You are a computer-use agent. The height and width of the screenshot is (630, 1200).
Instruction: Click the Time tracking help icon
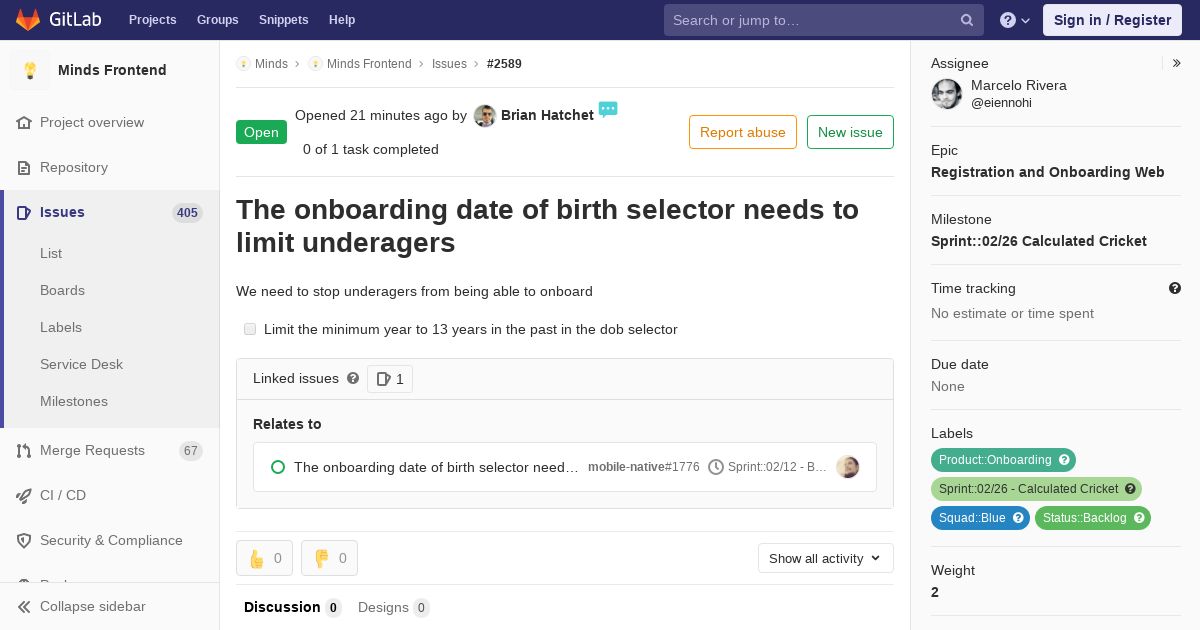[x=1175, y=288]
